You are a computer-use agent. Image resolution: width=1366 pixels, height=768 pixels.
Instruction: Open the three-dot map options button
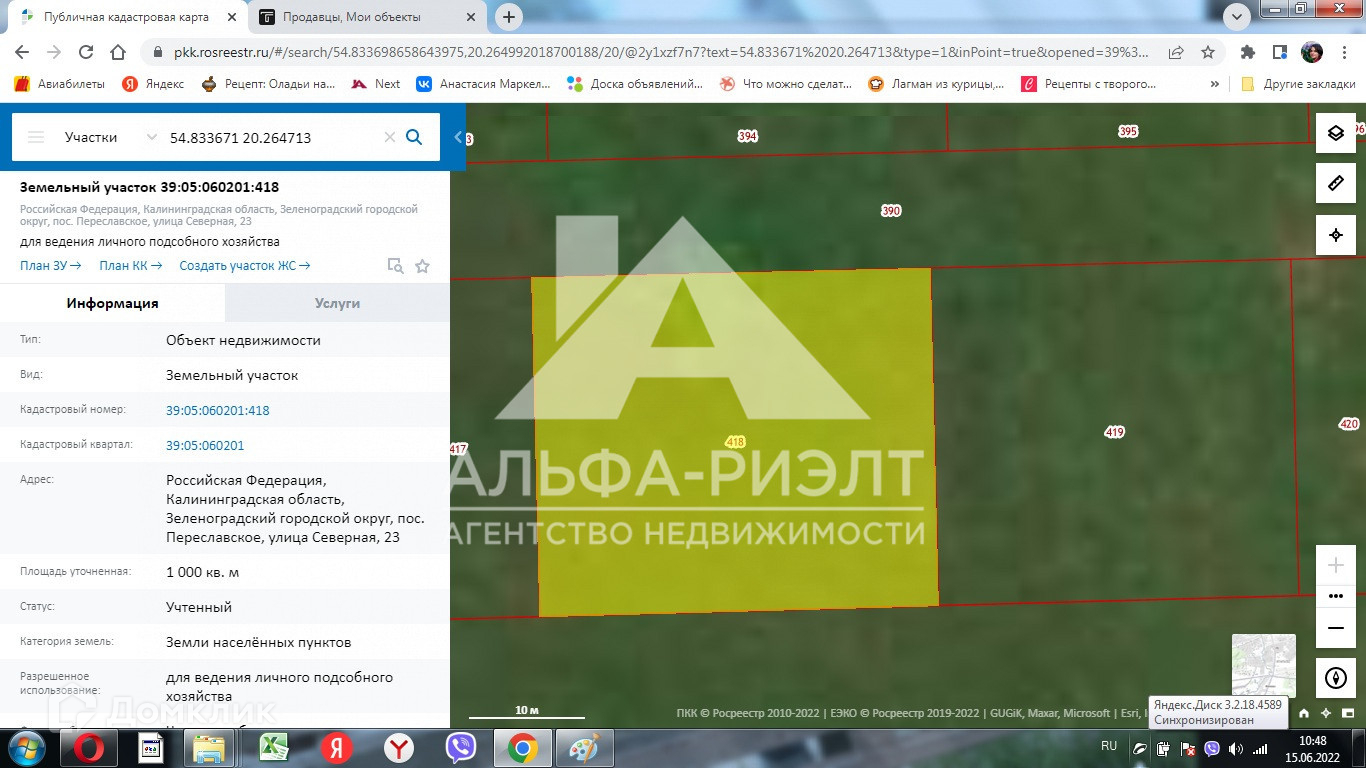coord(1336,596)
